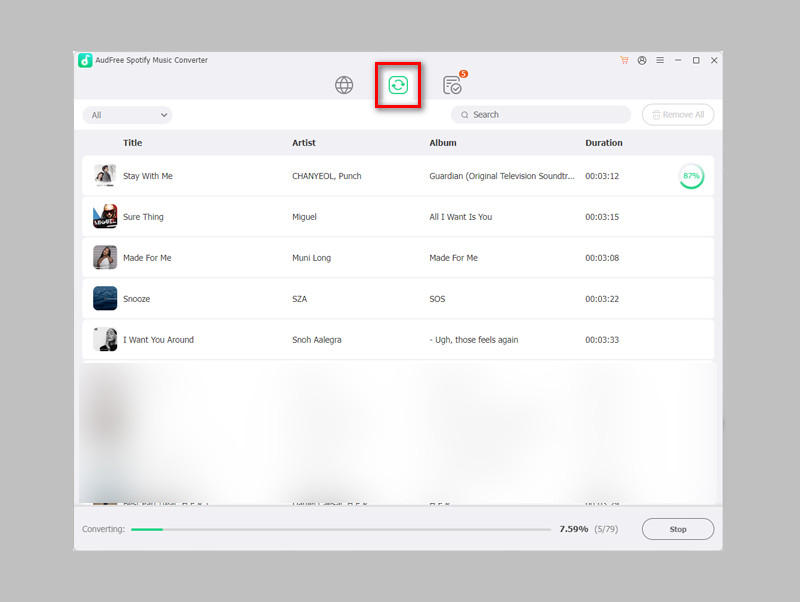Select the song title Stay With Me
This screenshot has width=800, height=602.
[x=147, y=176]
